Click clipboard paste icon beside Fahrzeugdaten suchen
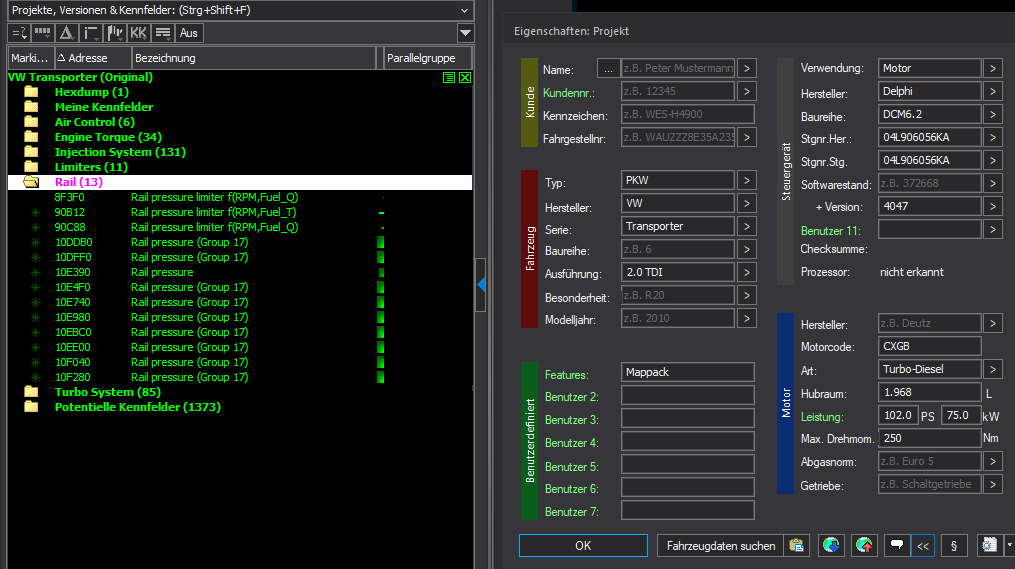Image resolution: width=1015 pixels, height=569 pixels. tap(796, 546)
